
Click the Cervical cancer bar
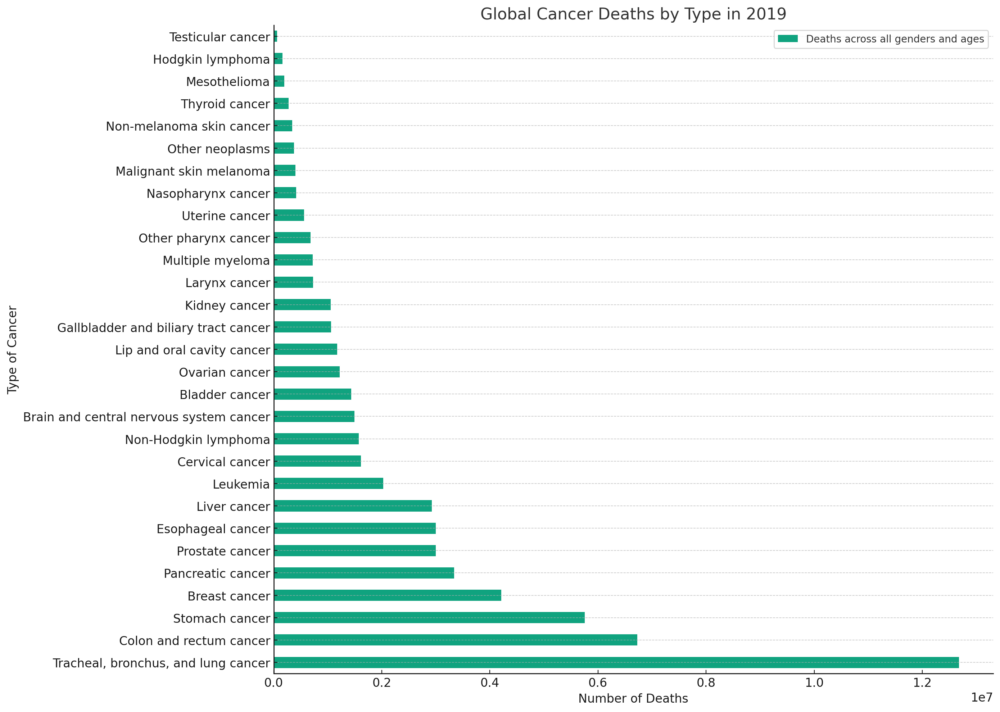318,461
